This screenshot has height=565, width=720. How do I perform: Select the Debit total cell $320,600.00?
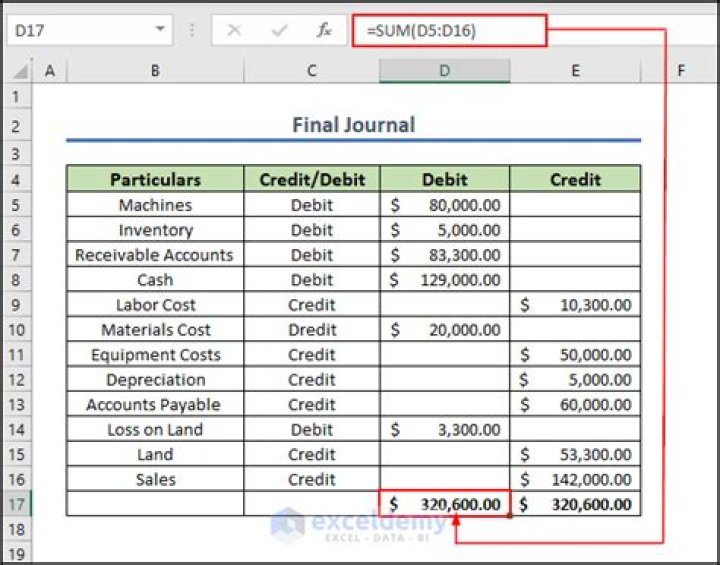(445, 504)
